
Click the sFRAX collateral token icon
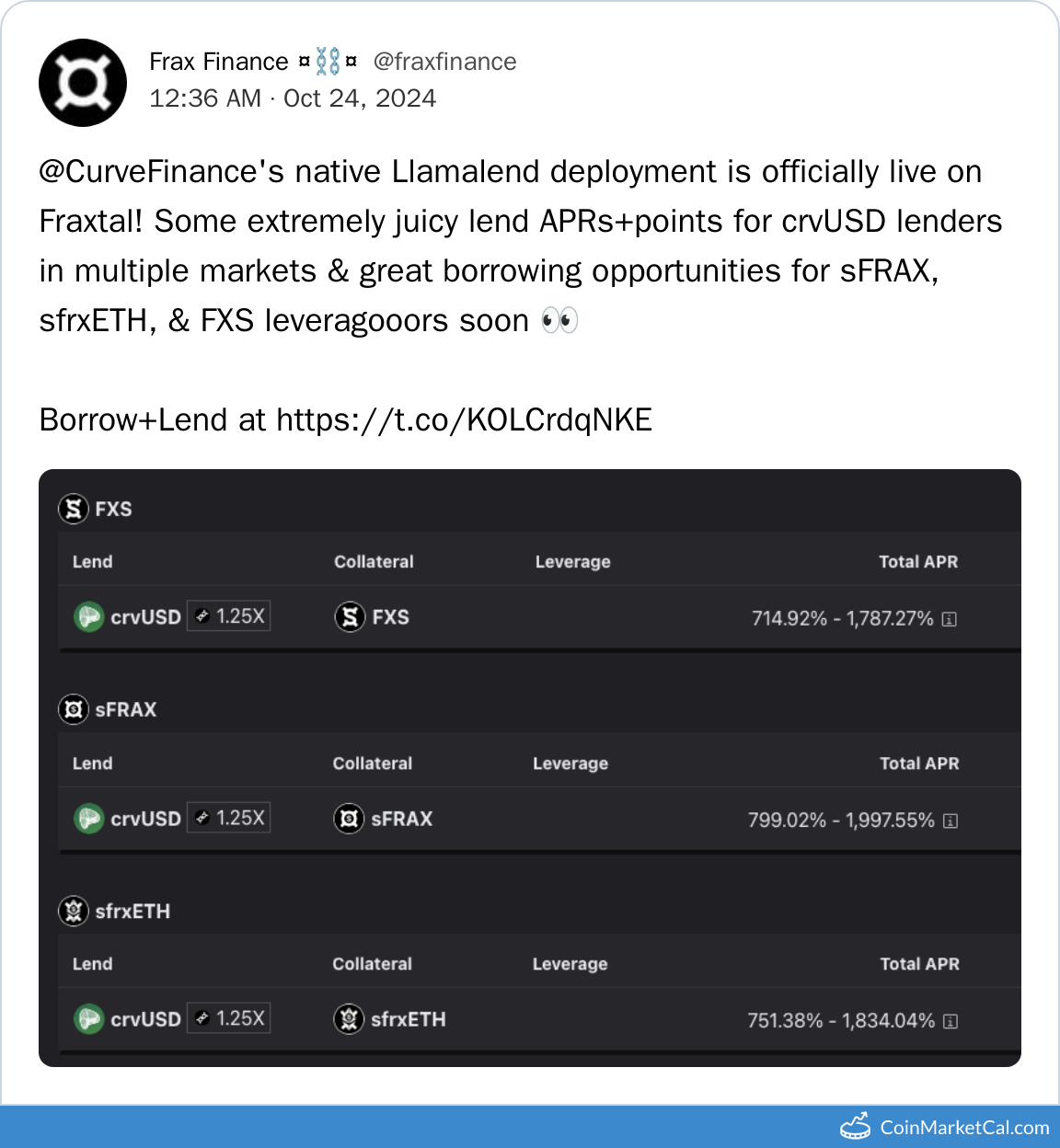click(349, 818)
